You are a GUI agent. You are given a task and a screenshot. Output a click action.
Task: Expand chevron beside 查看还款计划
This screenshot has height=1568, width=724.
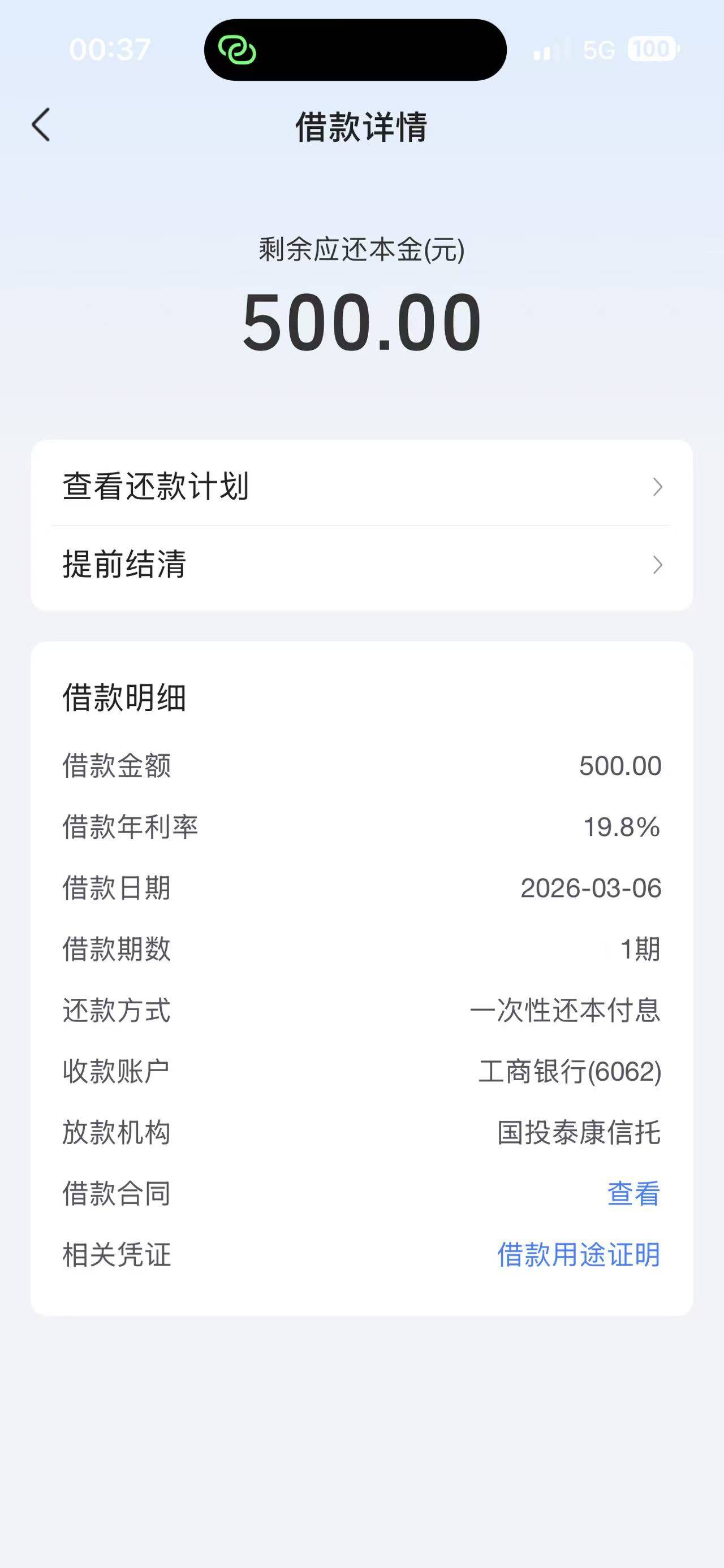657,487
